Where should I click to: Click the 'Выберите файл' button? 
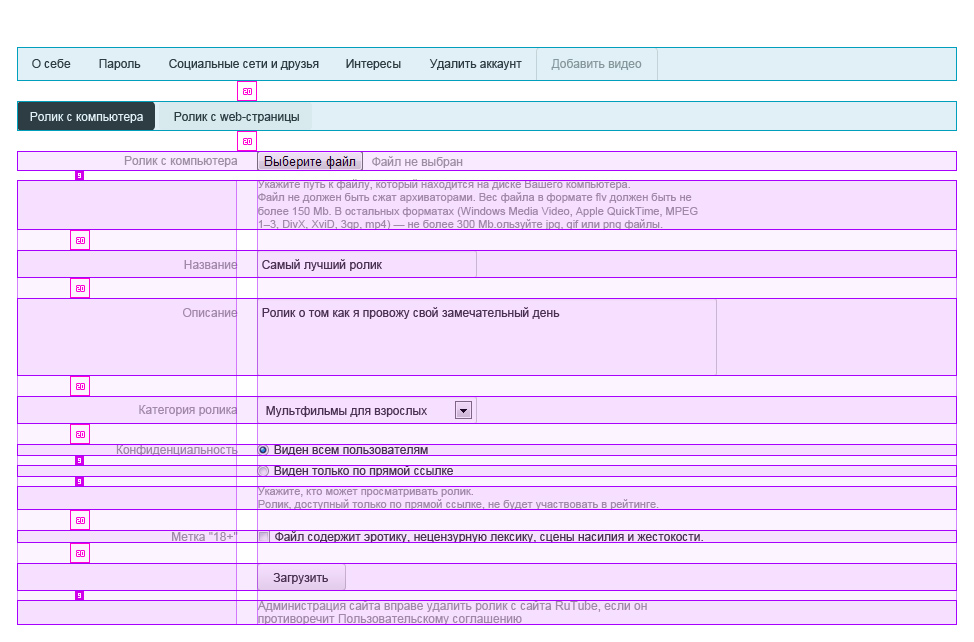(x=310, y=161)
